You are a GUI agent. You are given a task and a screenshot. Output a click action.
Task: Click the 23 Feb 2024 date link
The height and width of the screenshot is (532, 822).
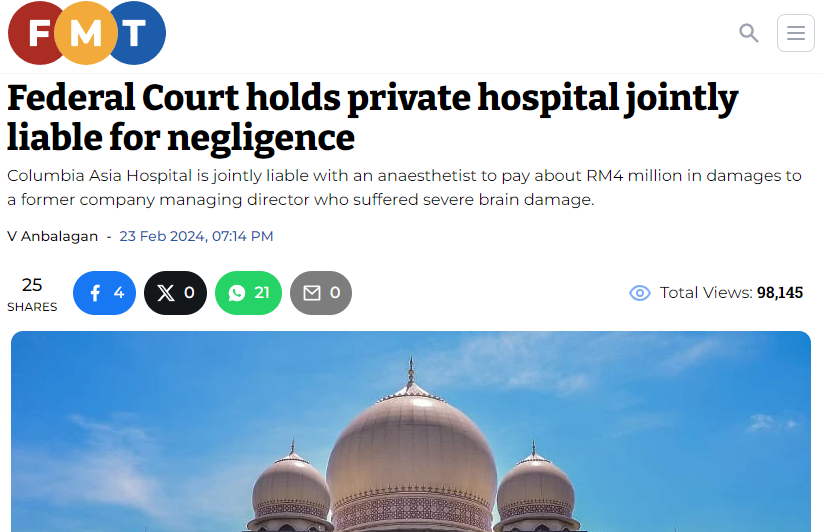[196, 236]
